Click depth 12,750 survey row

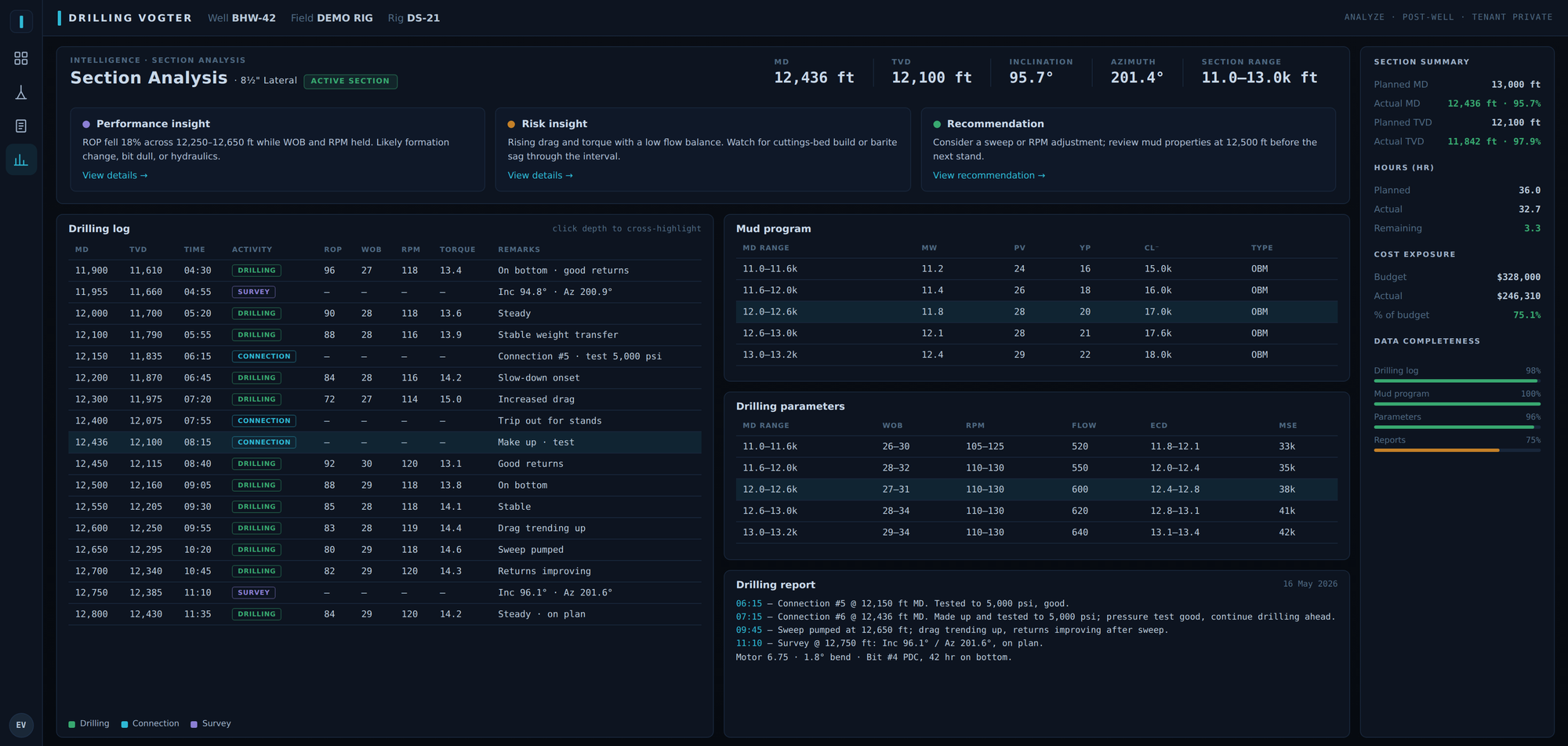tap(92, 593)
